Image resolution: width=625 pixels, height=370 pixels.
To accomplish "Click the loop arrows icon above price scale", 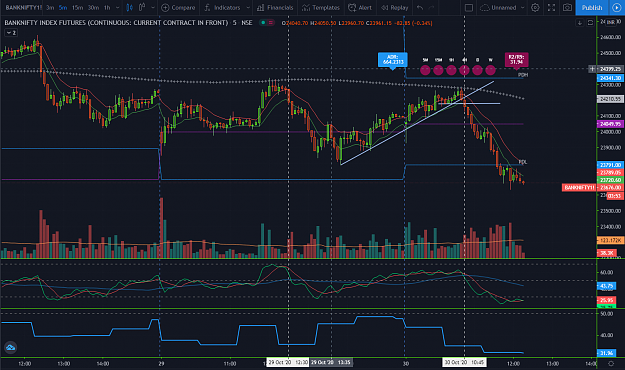I will point(590,23).
